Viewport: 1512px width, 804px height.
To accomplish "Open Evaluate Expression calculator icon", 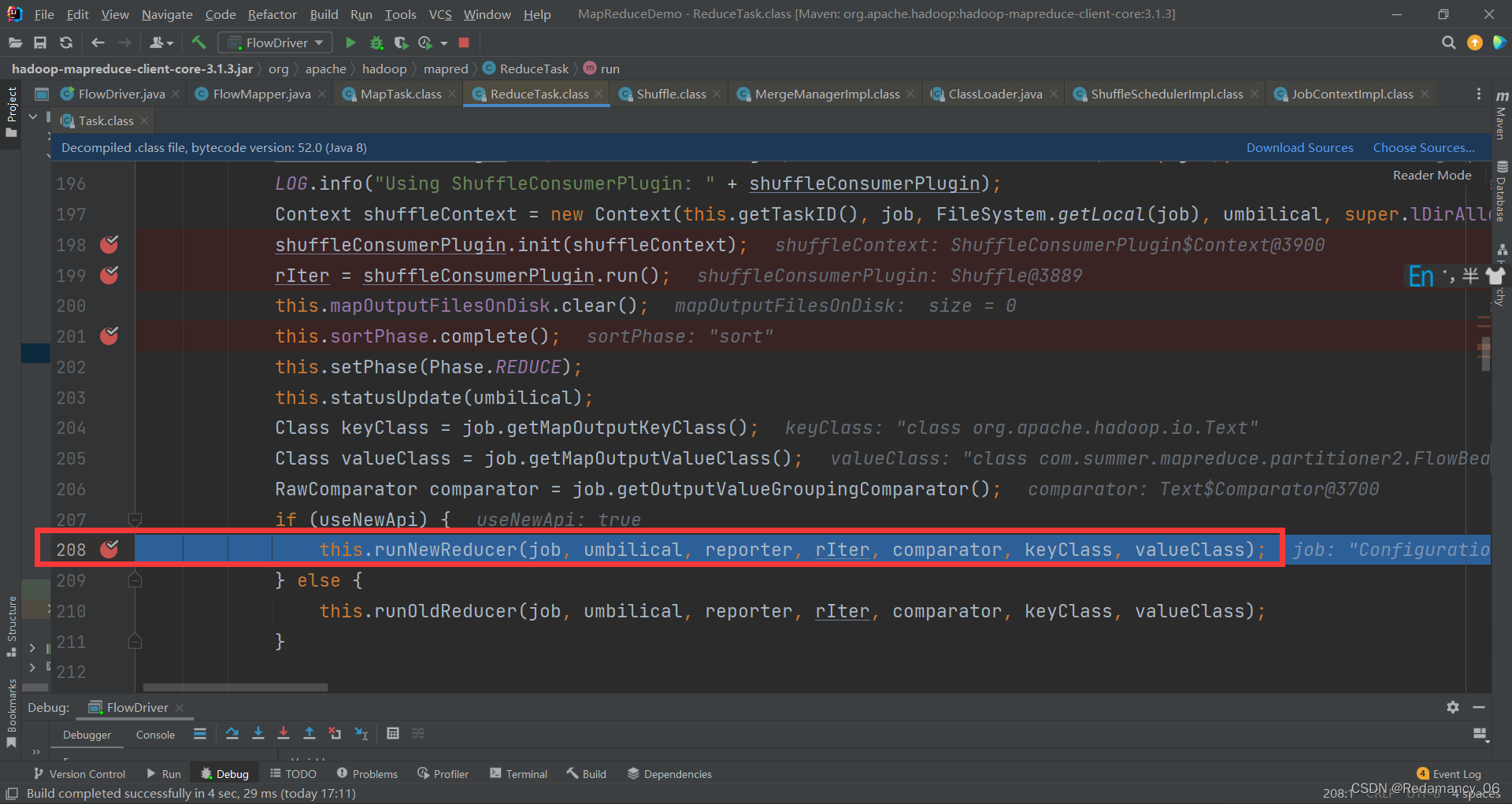I will (x=393, y=733).
